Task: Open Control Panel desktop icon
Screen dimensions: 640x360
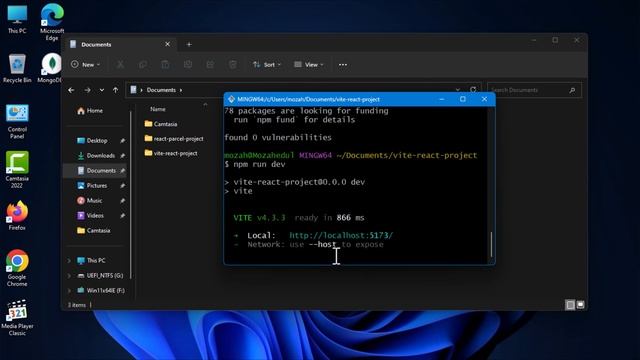Action: (x=17, y=121)
